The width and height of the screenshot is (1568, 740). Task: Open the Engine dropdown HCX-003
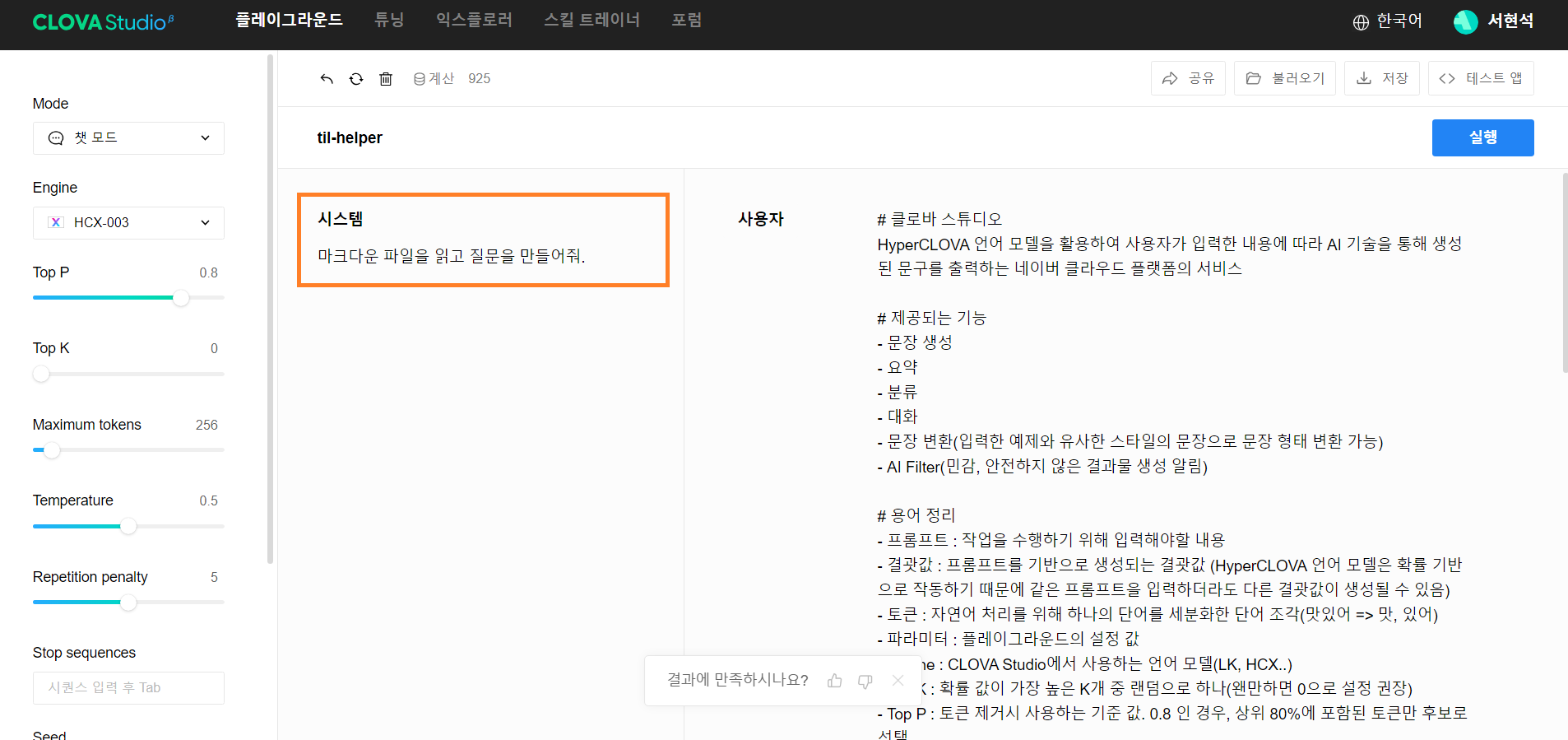click(128, 223)
